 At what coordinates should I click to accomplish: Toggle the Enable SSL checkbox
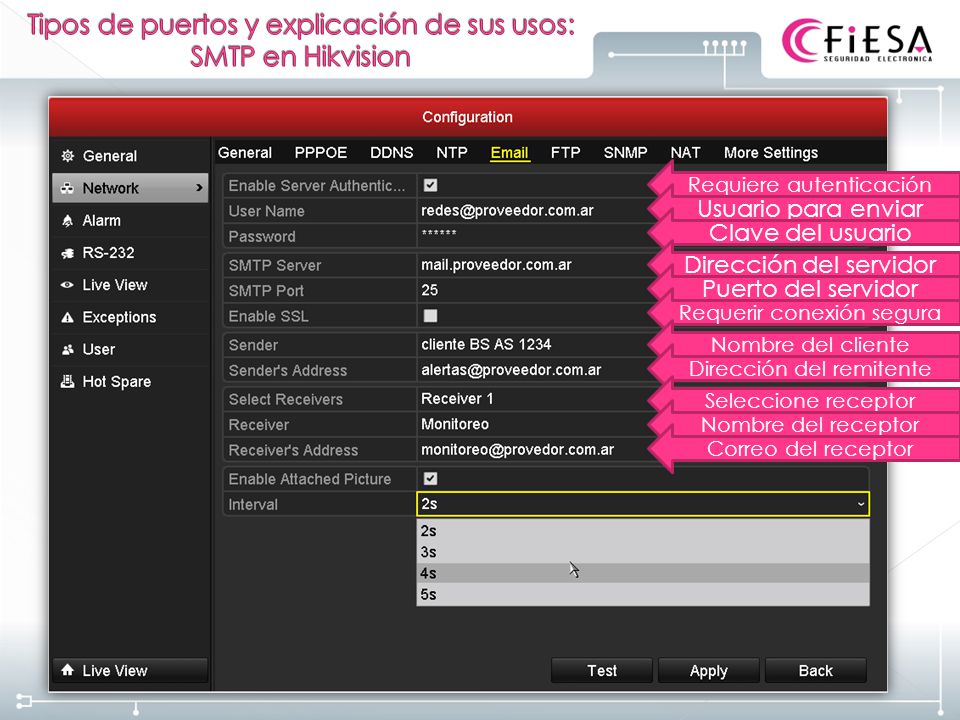430,315
